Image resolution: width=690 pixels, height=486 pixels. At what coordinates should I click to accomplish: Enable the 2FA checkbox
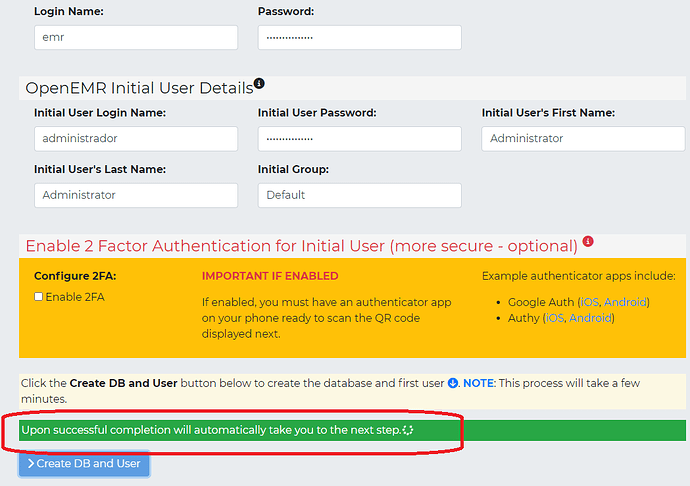coord(39,297)
